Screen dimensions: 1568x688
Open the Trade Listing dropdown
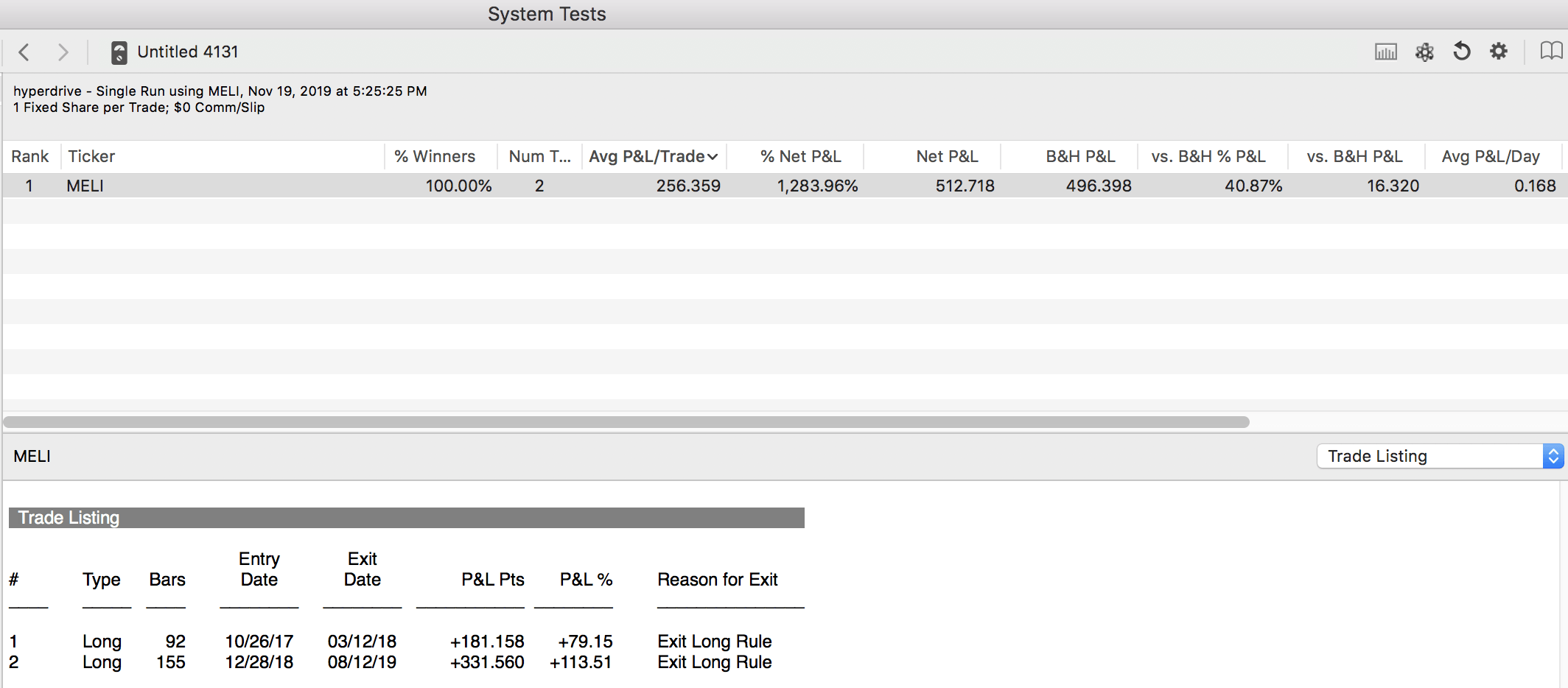(1439, 456)
